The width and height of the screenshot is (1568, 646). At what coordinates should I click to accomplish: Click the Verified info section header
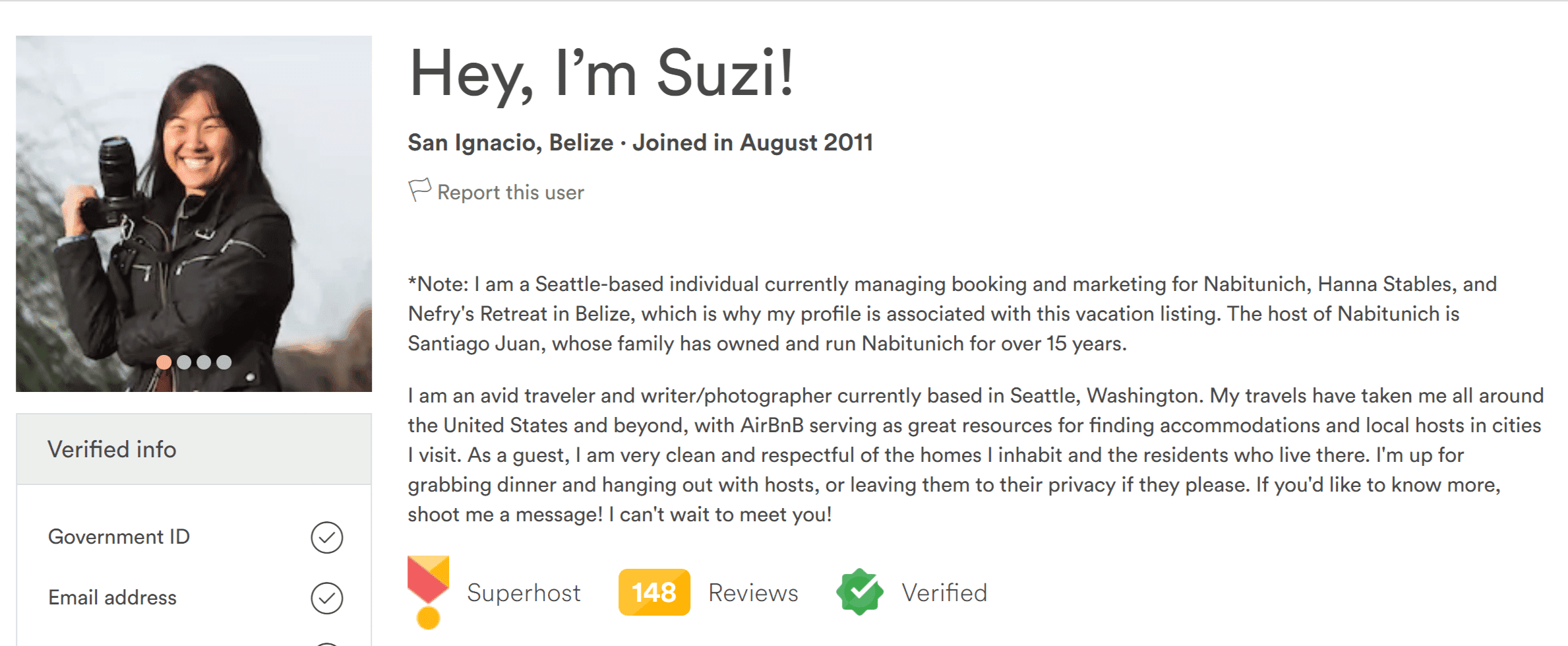pos(111,449)
